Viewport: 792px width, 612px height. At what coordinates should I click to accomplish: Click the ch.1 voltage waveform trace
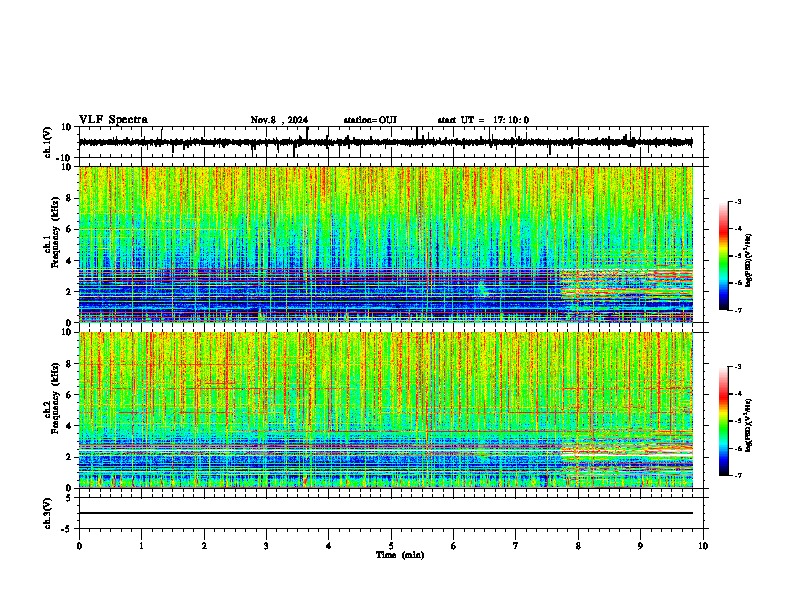tap(386, 142)
